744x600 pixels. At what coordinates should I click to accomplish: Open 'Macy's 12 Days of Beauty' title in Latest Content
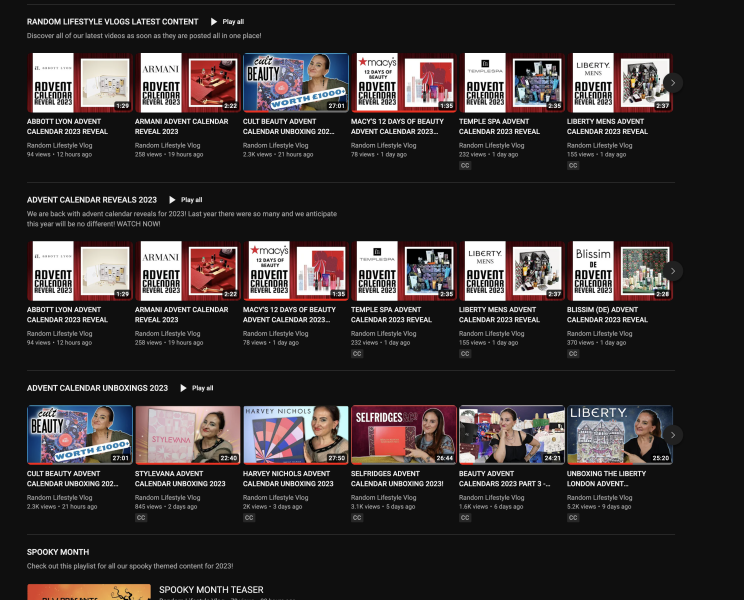(x=397, y=127)
